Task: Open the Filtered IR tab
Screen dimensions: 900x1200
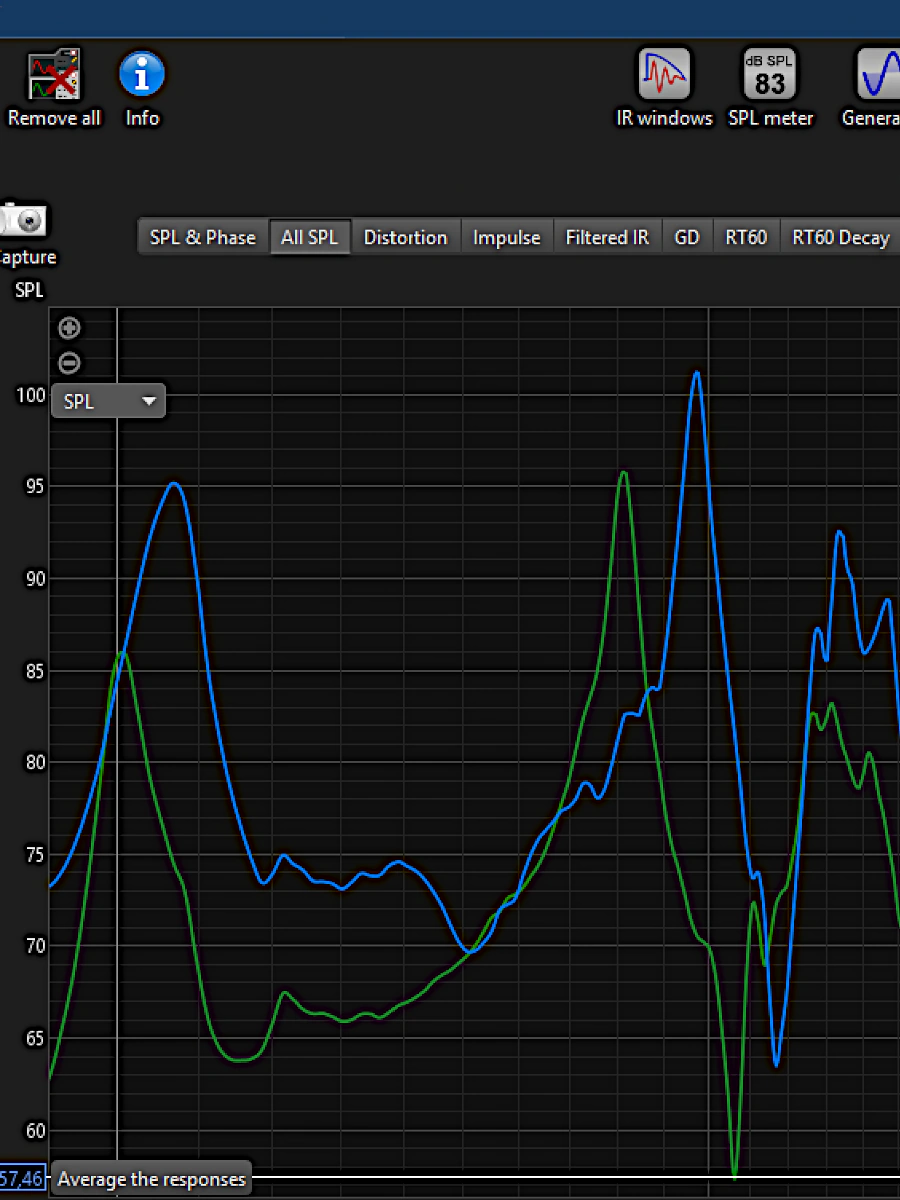Action: 607,237
